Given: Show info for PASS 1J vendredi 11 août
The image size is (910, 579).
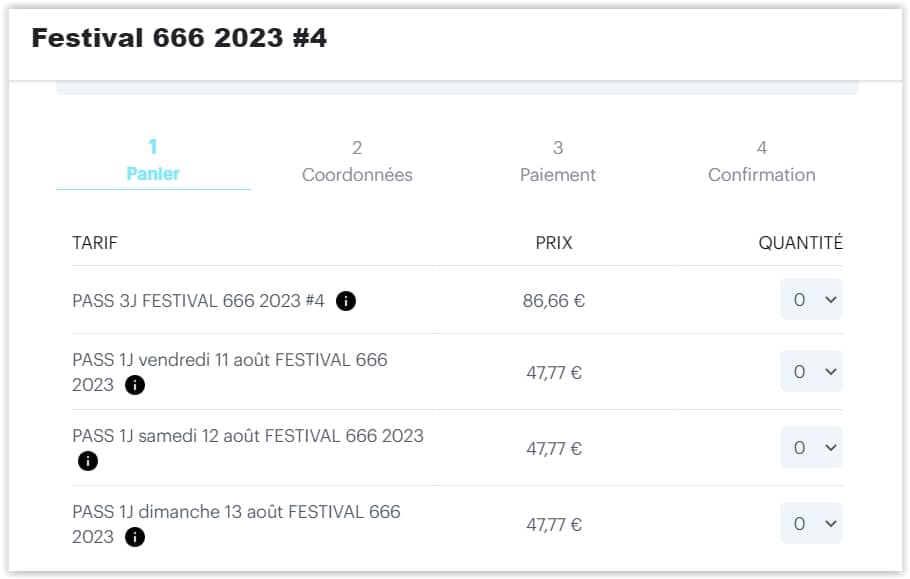Looking at the screenshot, I should [x=135, y=385].
